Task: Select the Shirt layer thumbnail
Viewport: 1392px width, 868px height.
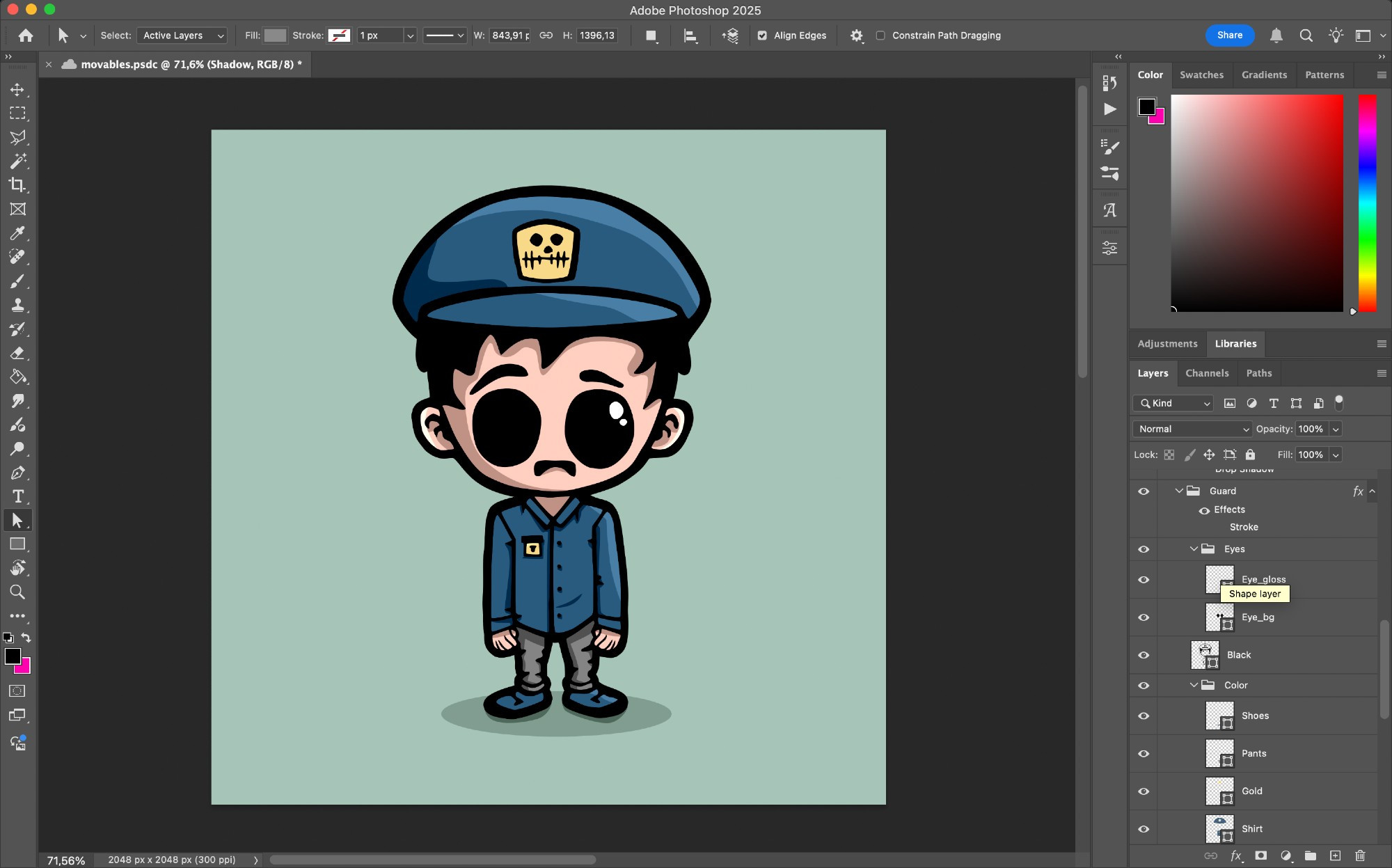Action: (1219, 828)
